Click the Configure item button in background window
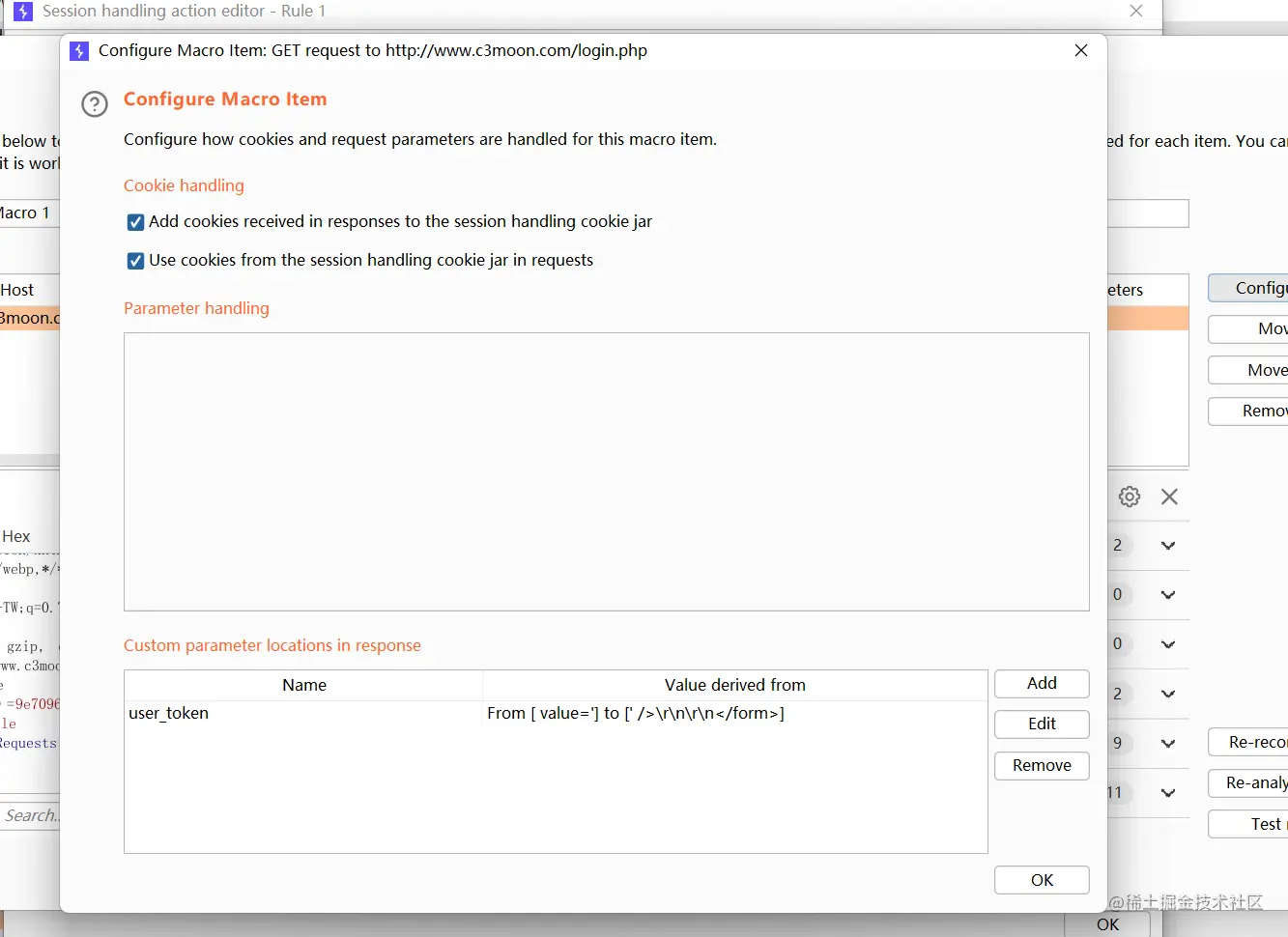The image size is (1288, 937). 1248,288
